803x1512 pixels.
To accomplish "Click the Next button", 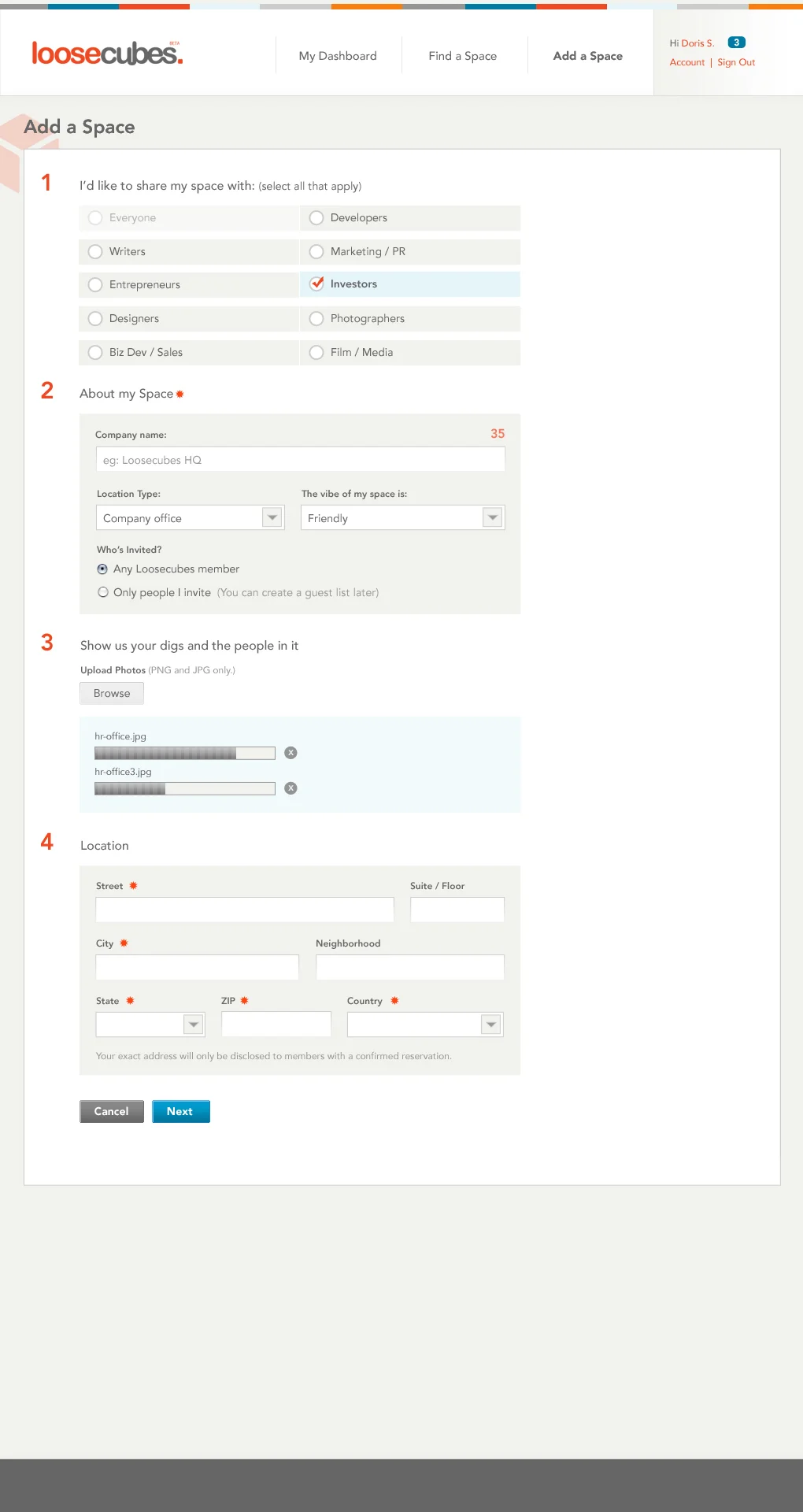I will (x=181, y=1111).
